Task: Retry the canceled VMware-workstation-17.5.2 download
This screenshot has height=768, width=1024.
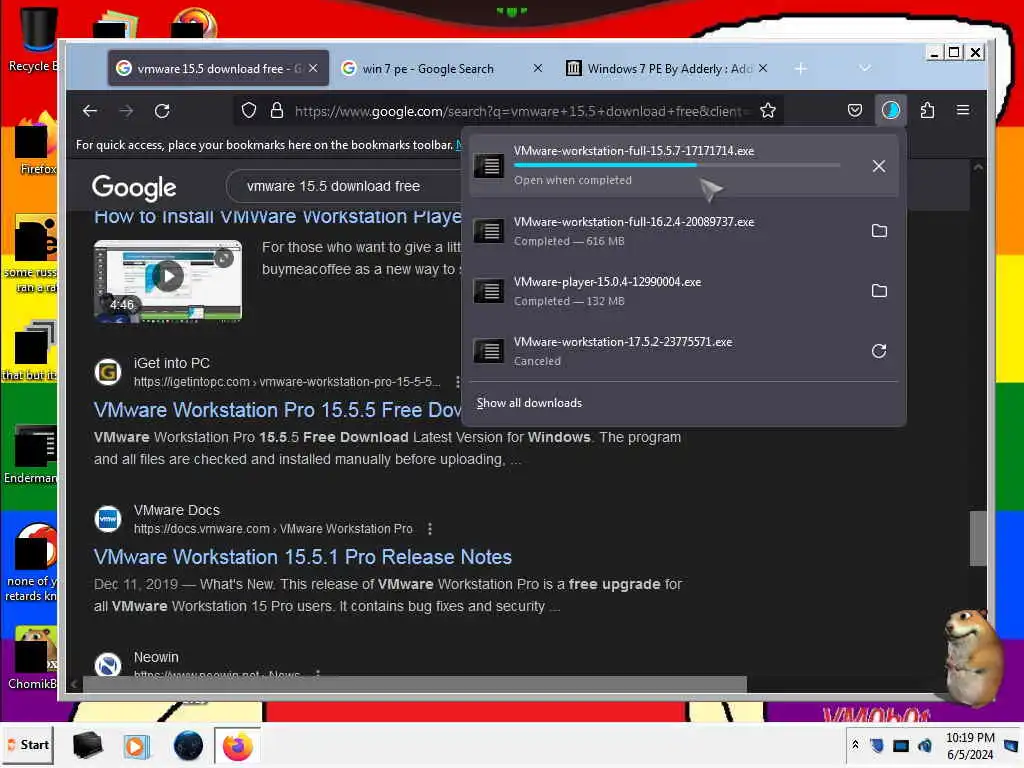Action: (879, 351)
